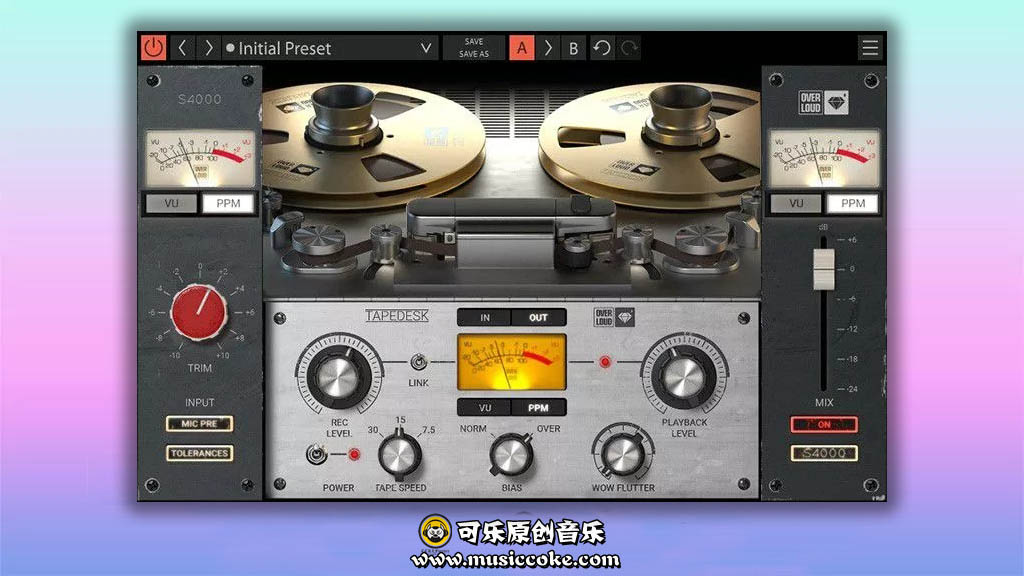1024x576 pixels.
Task: Switch the input meter to PPM
Action: 228,203
